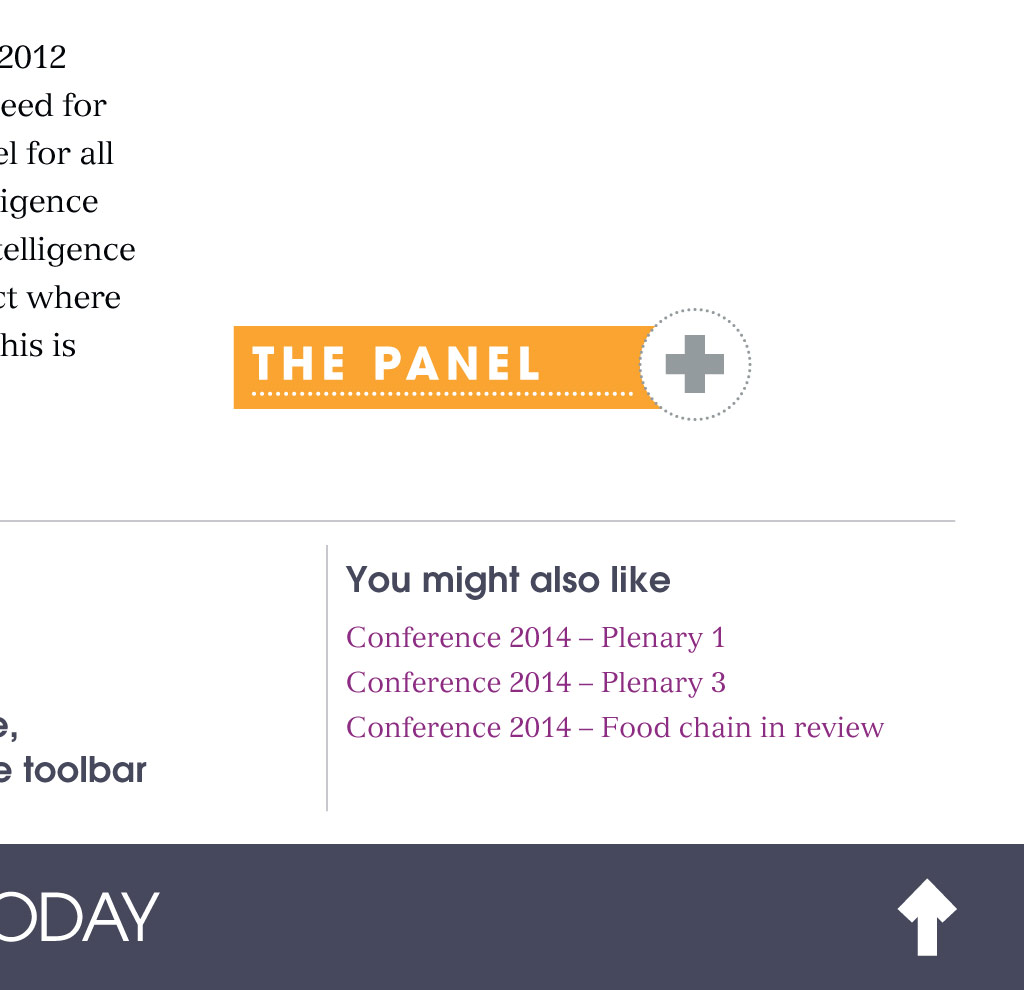Click the 'You might also like' heading
This screenshot has height=990, width=1024.
point(507,580)
